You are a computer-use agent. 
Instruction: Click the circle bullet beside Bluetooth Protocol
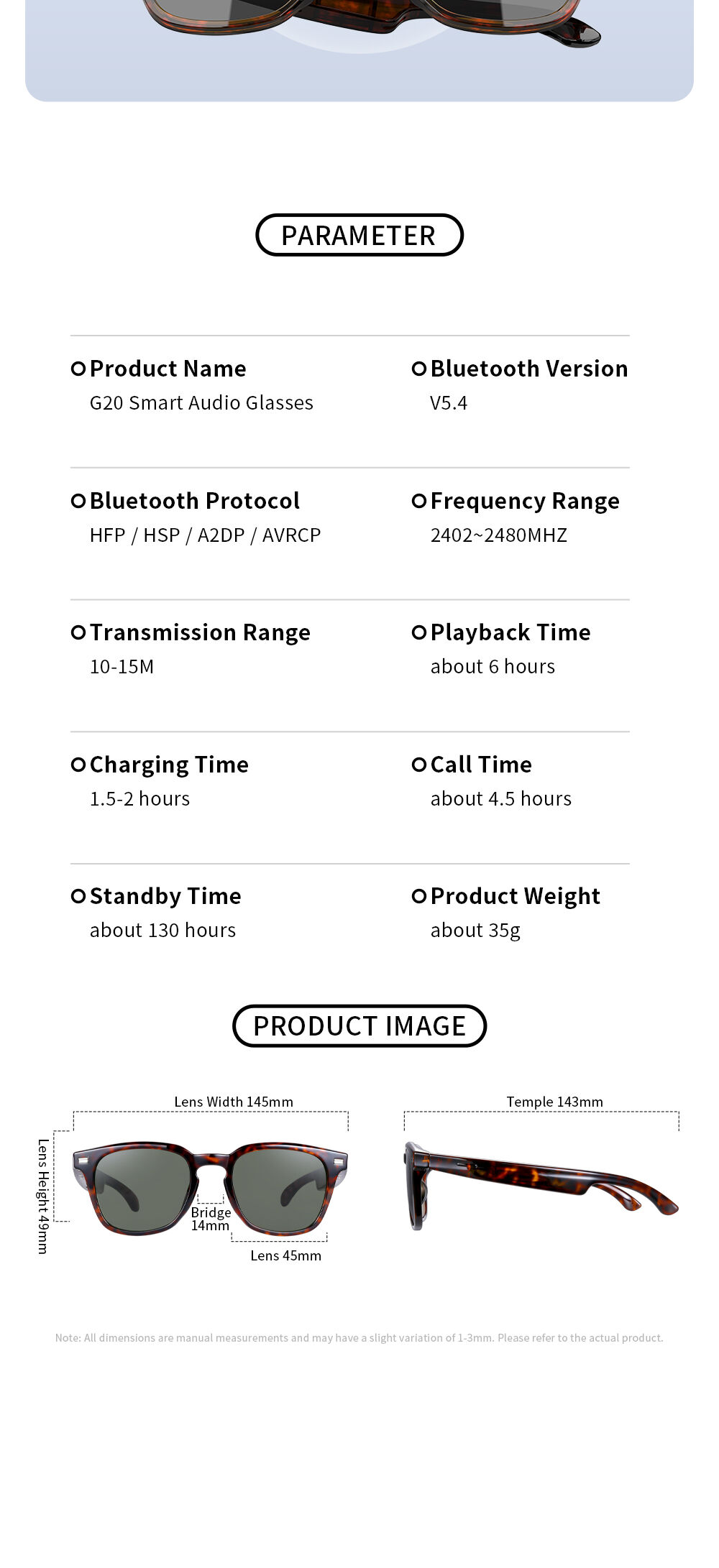point(78,501)
